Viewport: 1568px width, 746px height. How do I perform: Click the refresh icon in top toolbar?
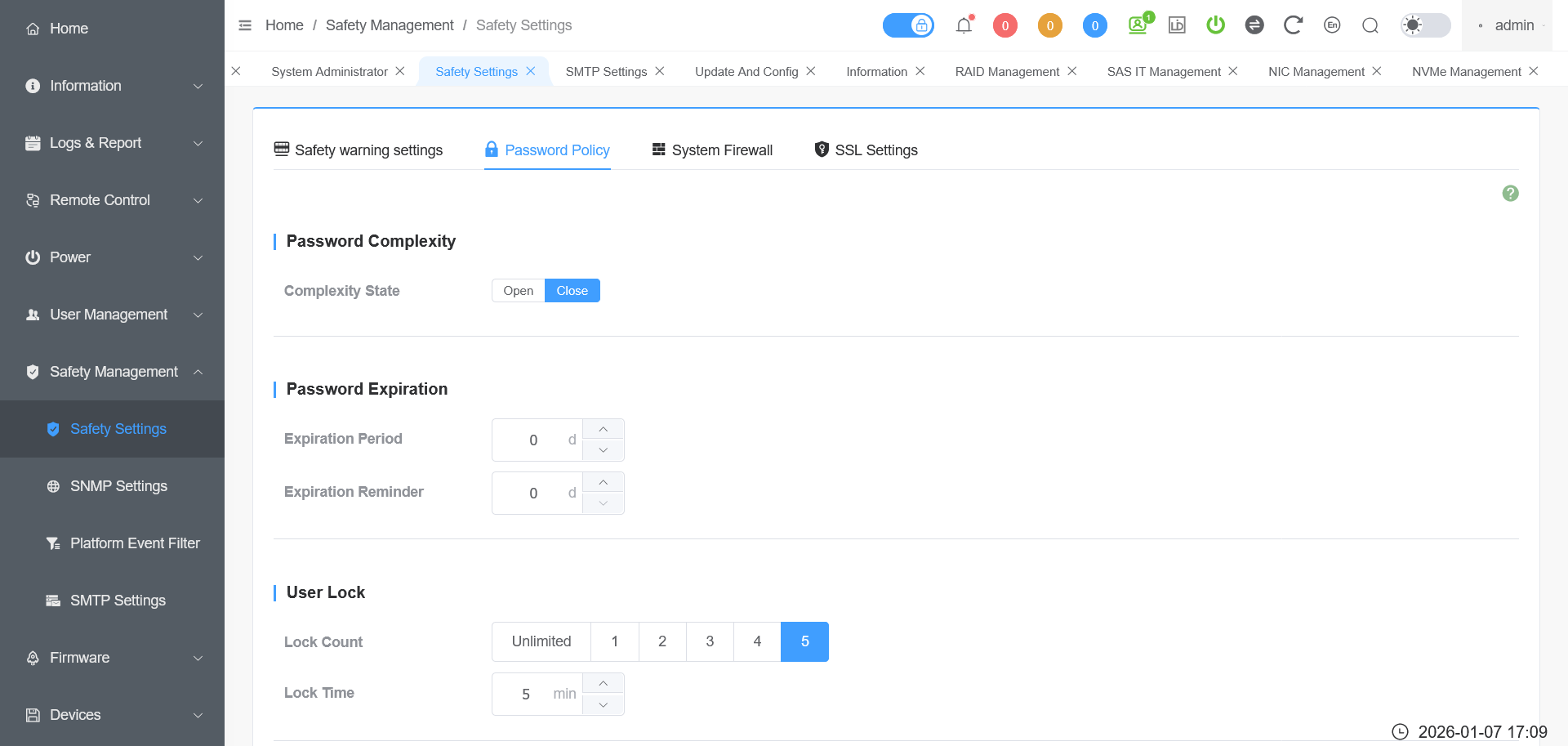coord(1292,25)
